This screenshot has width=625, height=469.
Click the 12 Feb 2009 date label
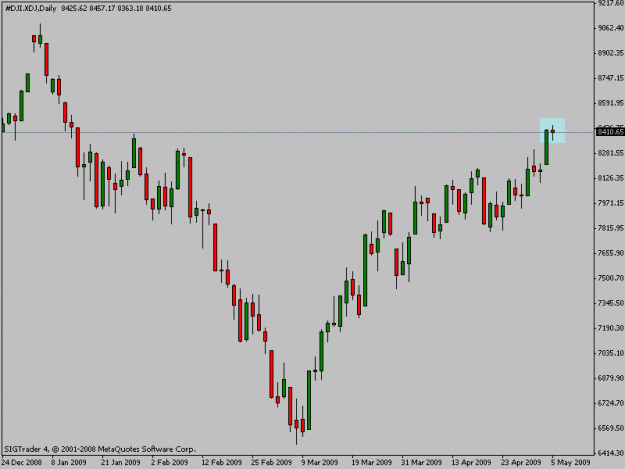[x=222, y=463]
